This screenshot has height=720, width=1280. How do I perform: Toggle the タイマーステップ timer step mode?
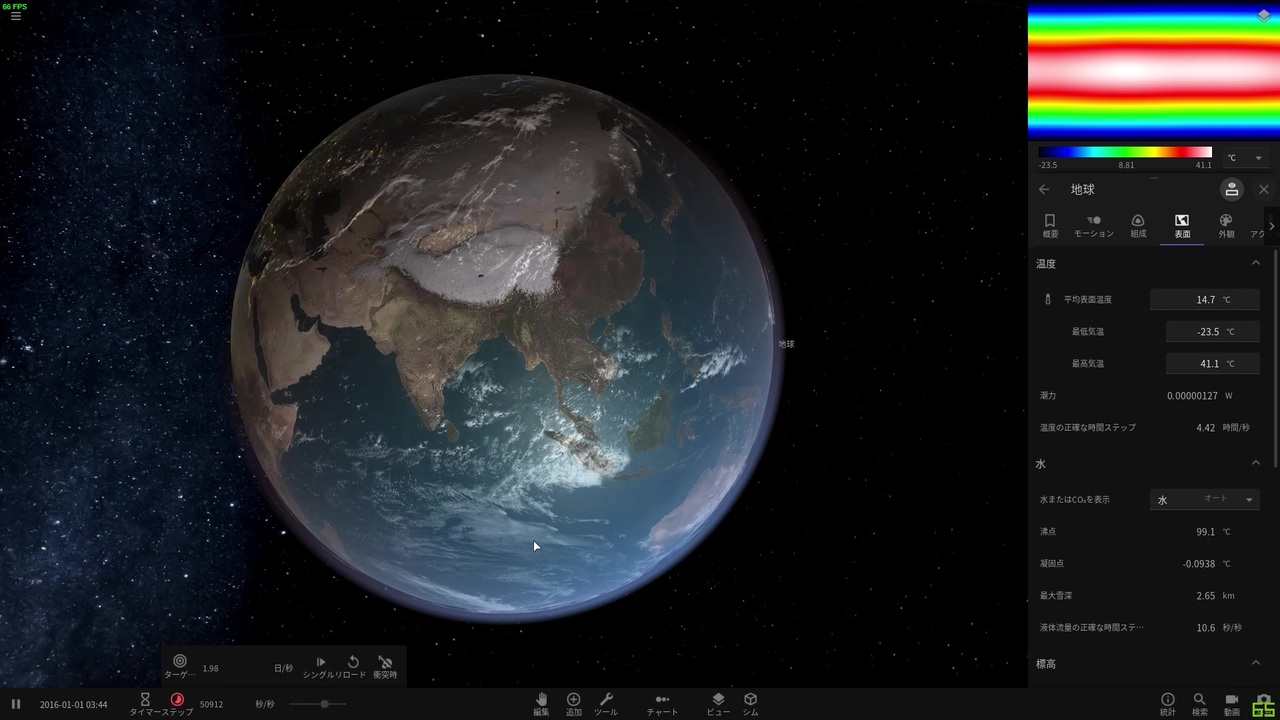click(177, 700)
